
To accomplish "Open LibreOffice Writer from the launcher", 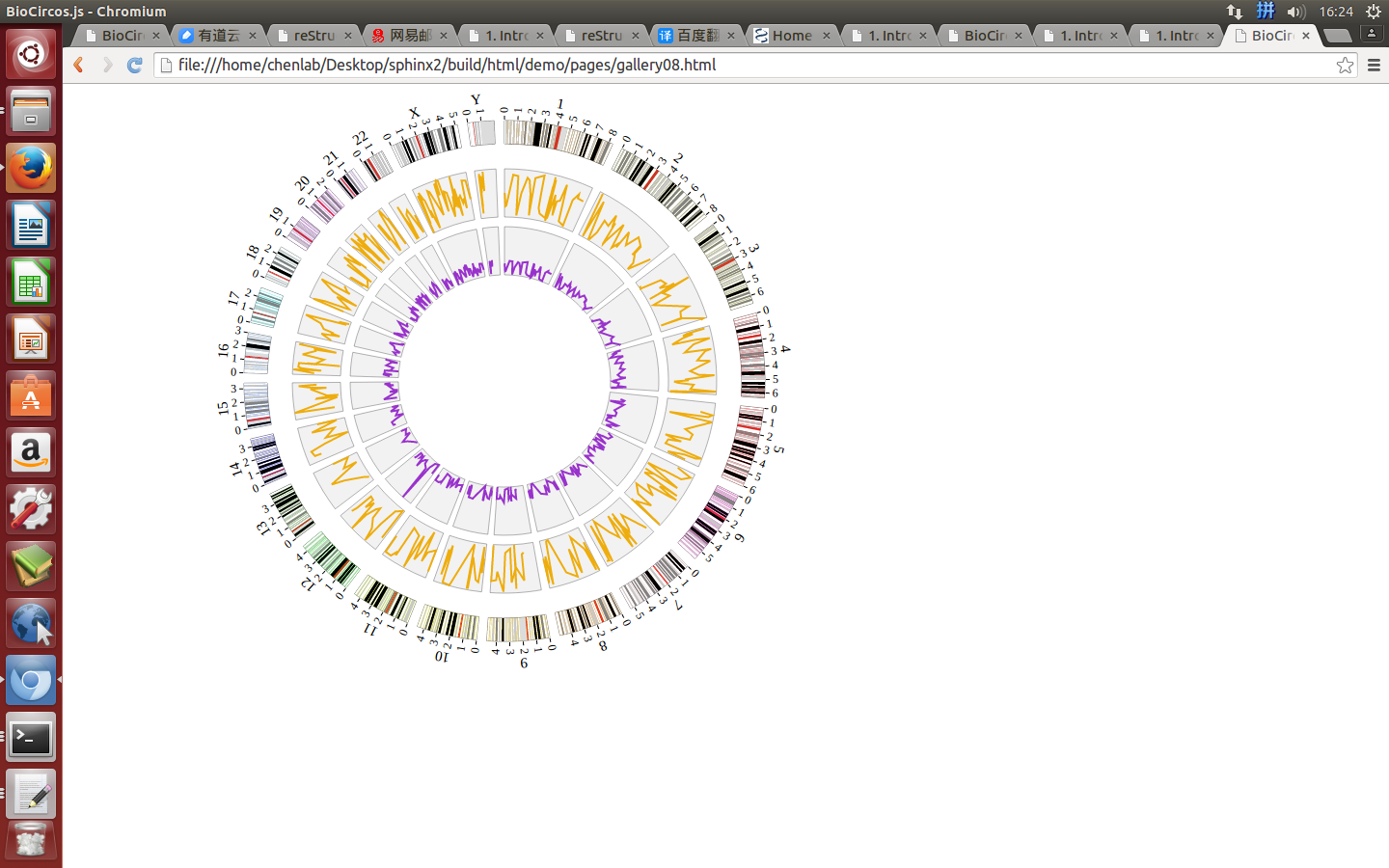I will (31, 225).
